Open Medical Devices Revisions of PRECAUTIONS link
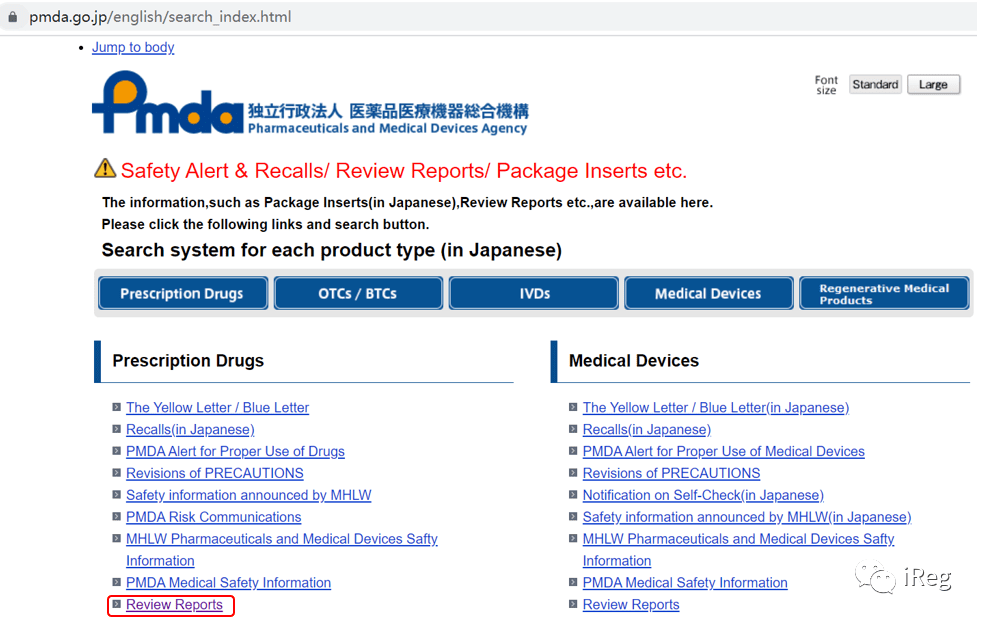This screenshot has height=622, width=983. pos(671,473)
